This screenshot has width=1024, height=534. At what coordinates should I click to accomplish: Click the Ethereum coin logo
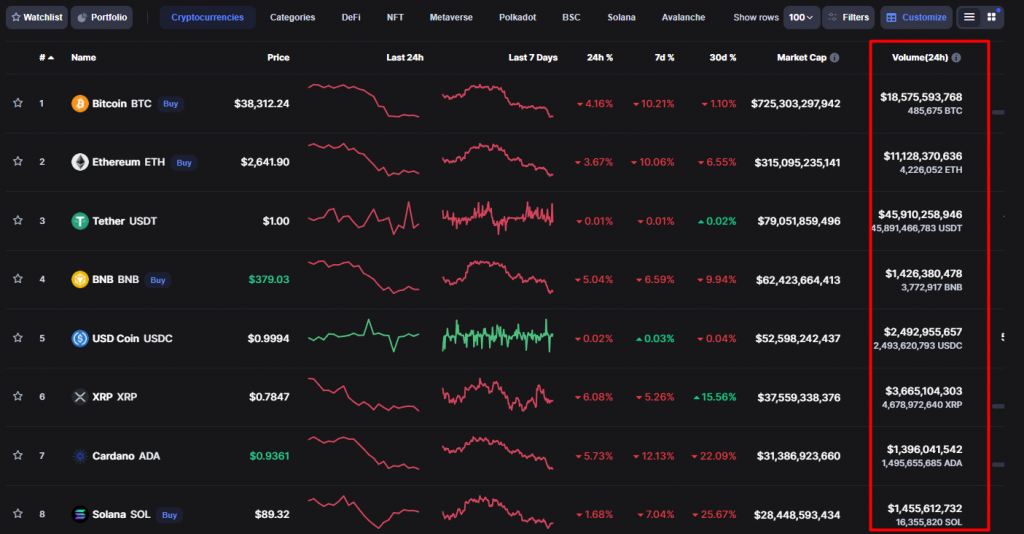tap(80, 162)
